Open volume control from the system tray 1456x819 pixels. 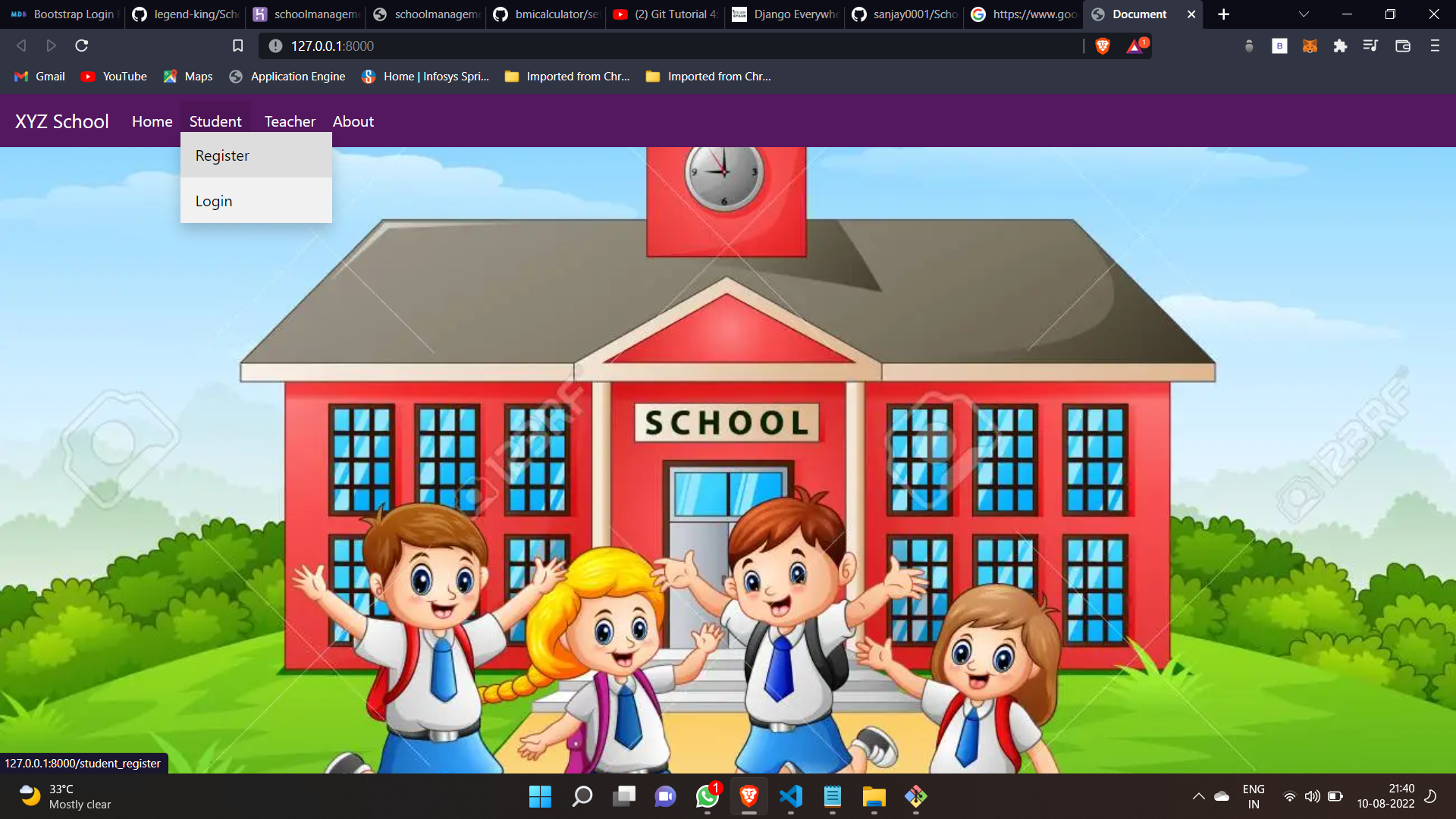pyautogui.click(x=1313, y=797)
